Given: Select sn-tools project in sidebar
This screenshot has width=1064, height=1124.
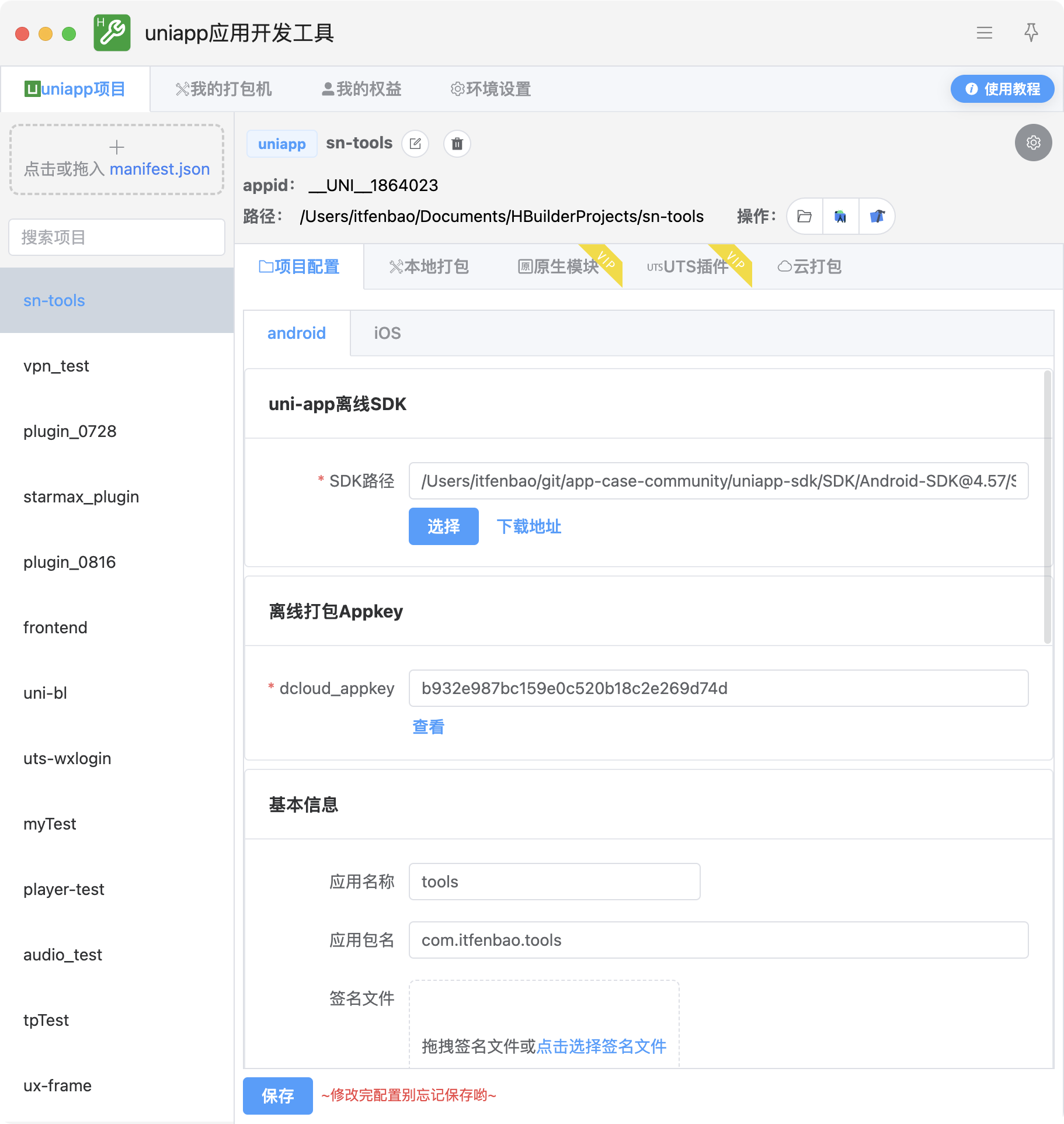Looking at the screenshot, I should (117, 300).
